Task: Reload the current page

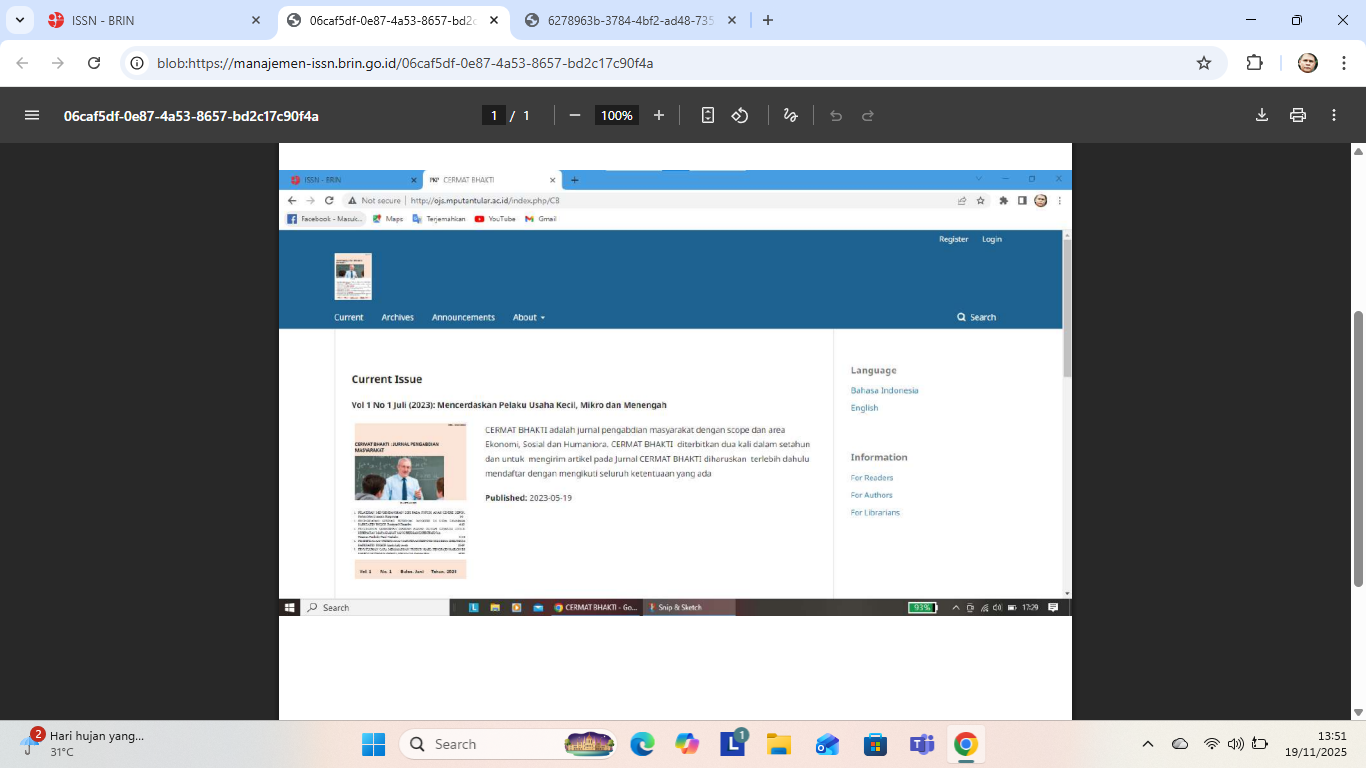Action: click(x=94, y=63)
